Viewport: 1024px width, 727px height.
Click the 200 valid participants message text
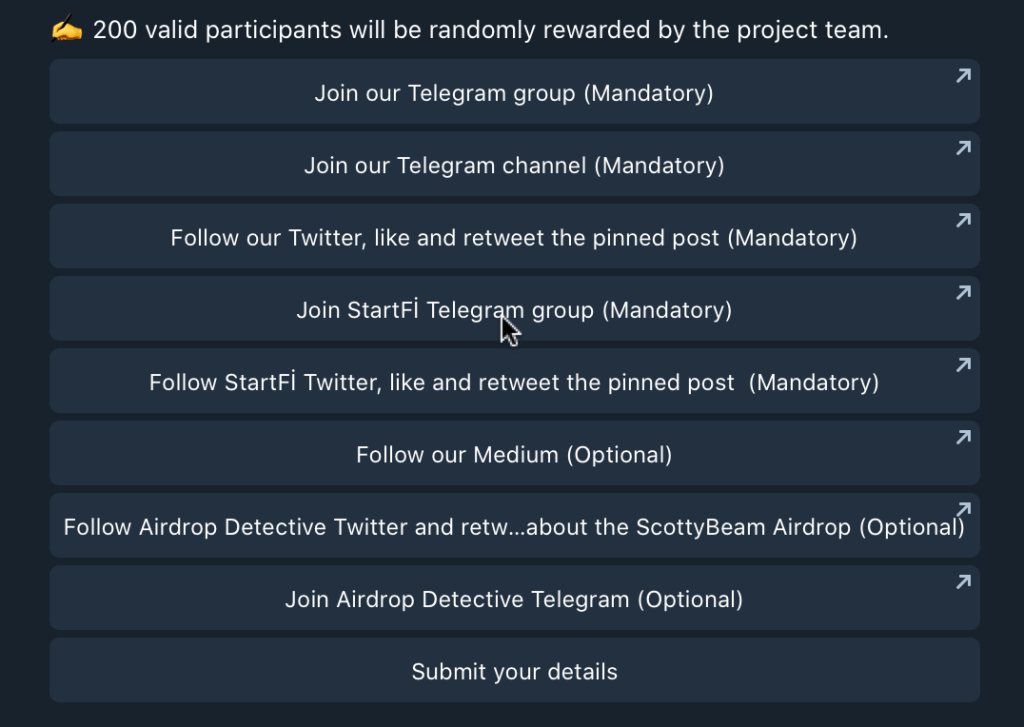tap(490, 30)
